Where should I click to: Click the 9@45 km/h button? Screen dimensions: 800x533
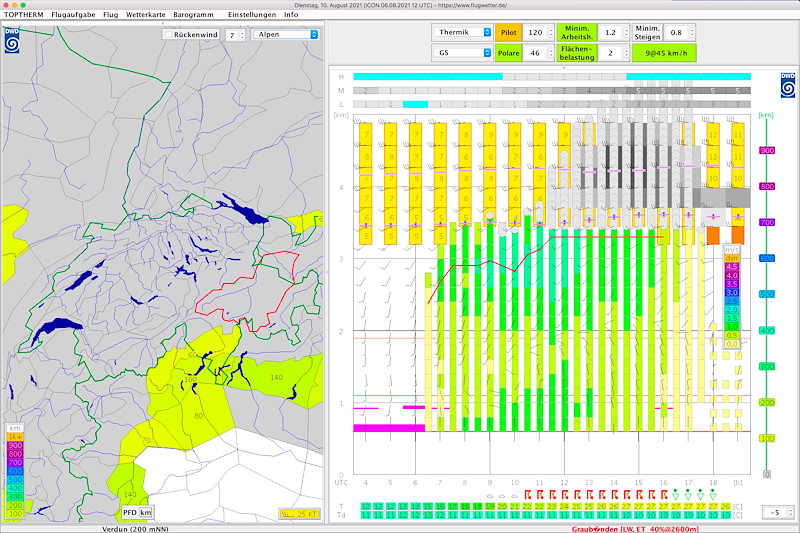664,53
